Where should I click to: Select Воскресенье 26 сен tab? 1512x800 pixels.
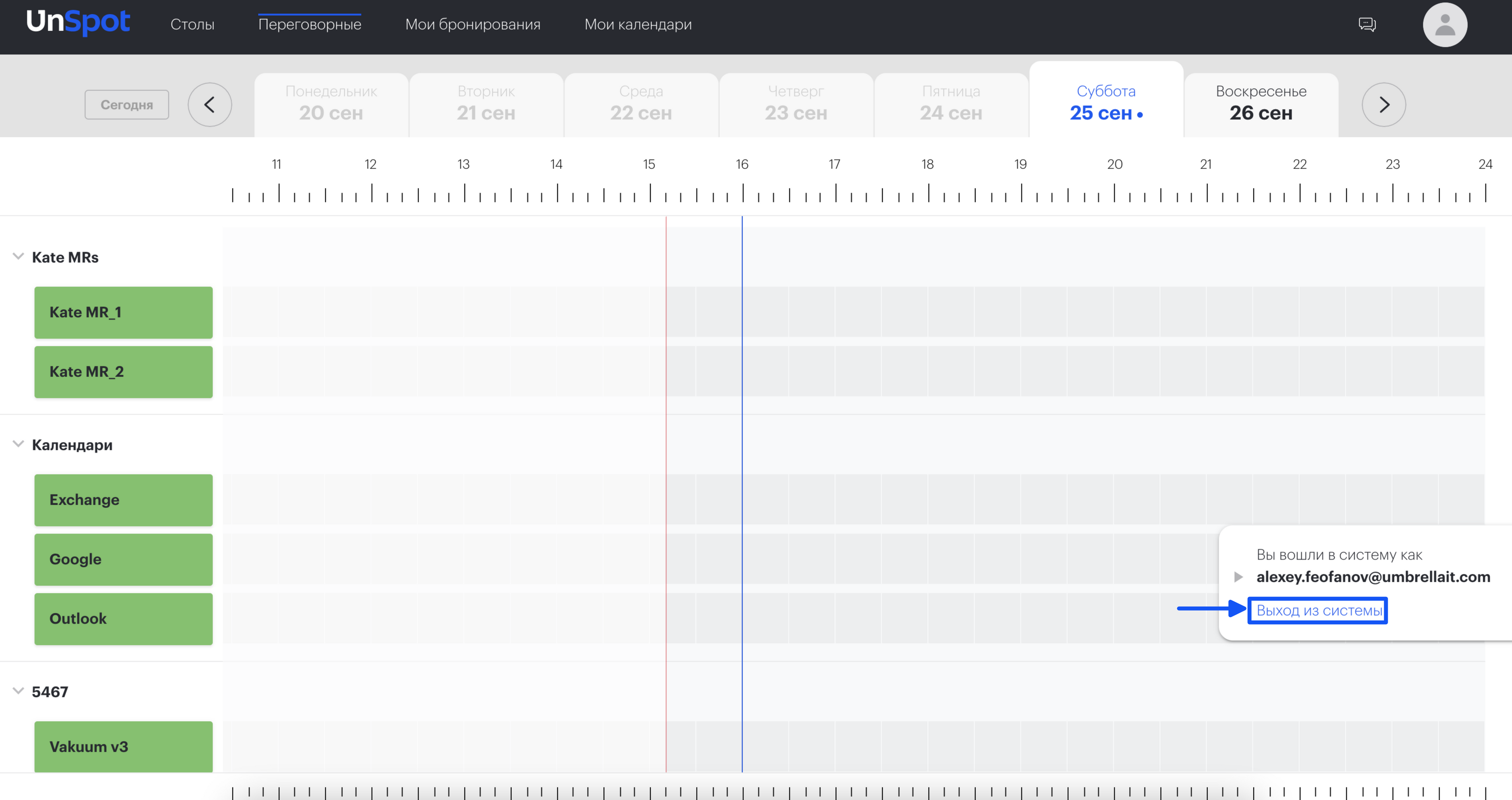click(1261, 104)
